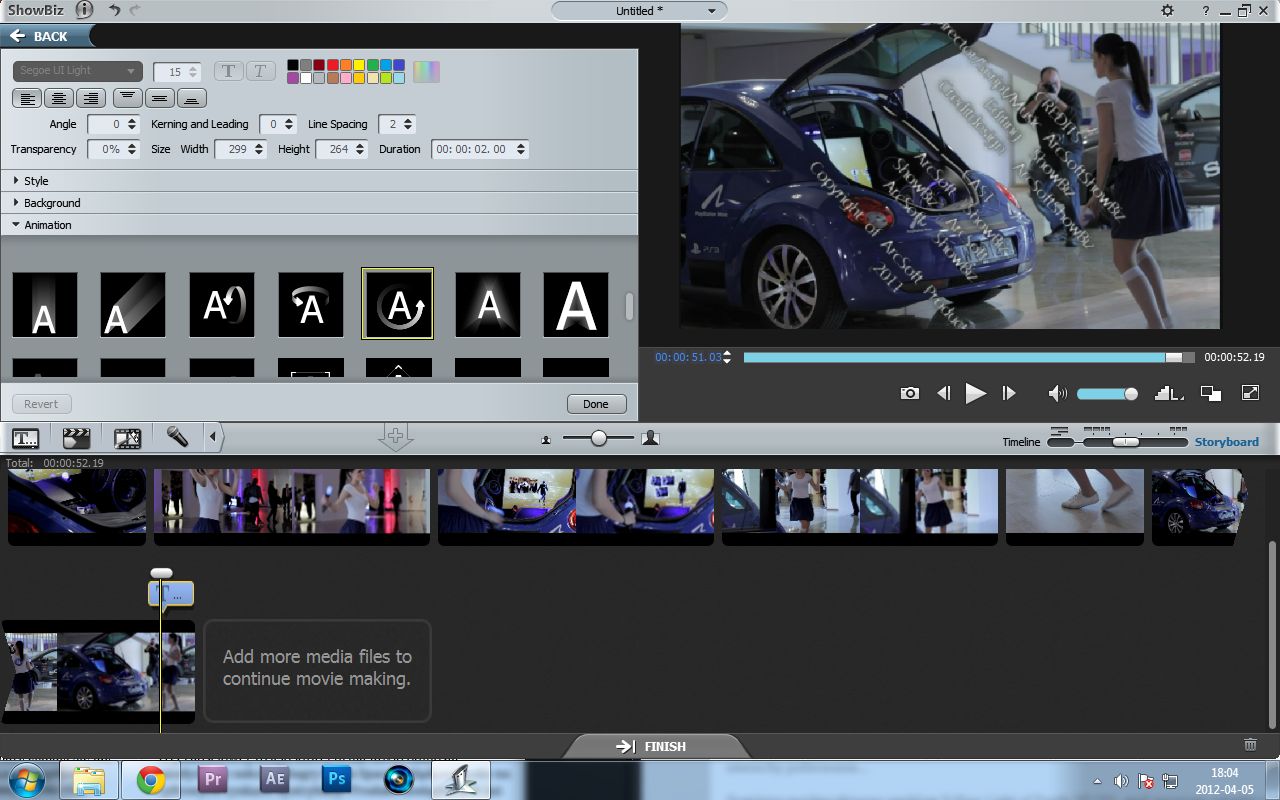
Task: Pick the black color swatch
Action: click(293, 65)
